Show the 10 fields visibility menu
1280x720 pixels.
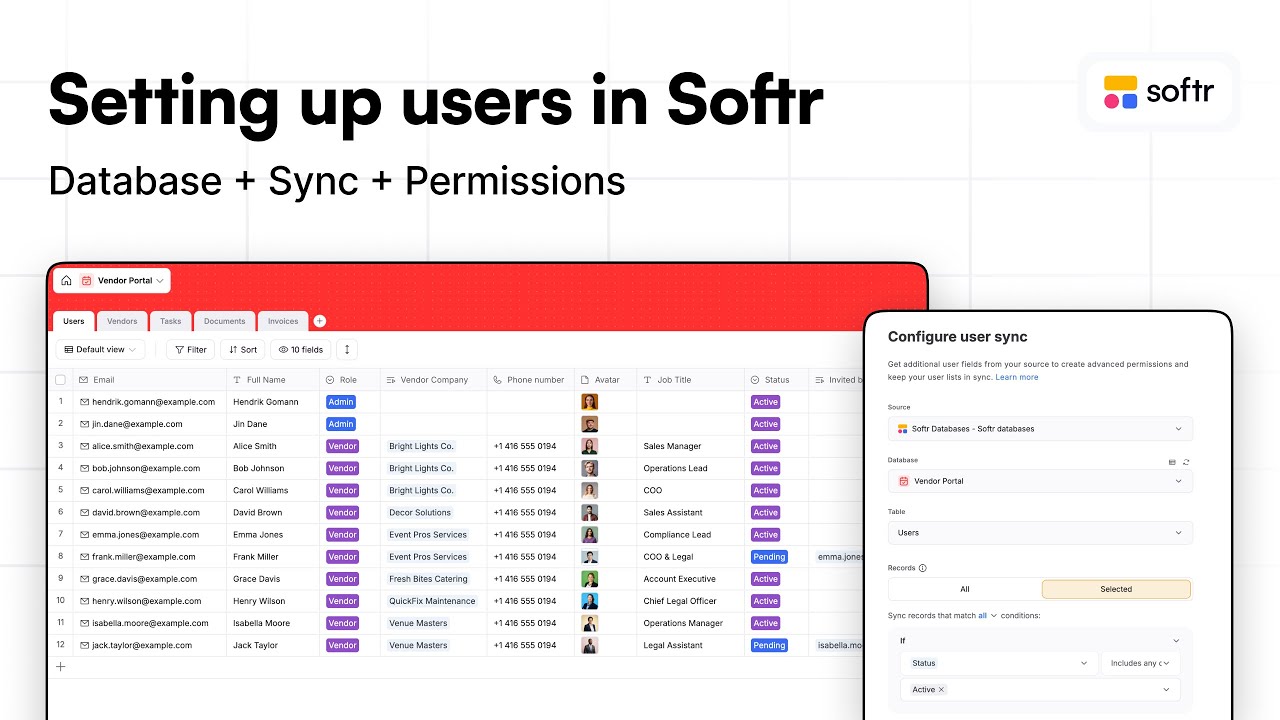(300, 349)
